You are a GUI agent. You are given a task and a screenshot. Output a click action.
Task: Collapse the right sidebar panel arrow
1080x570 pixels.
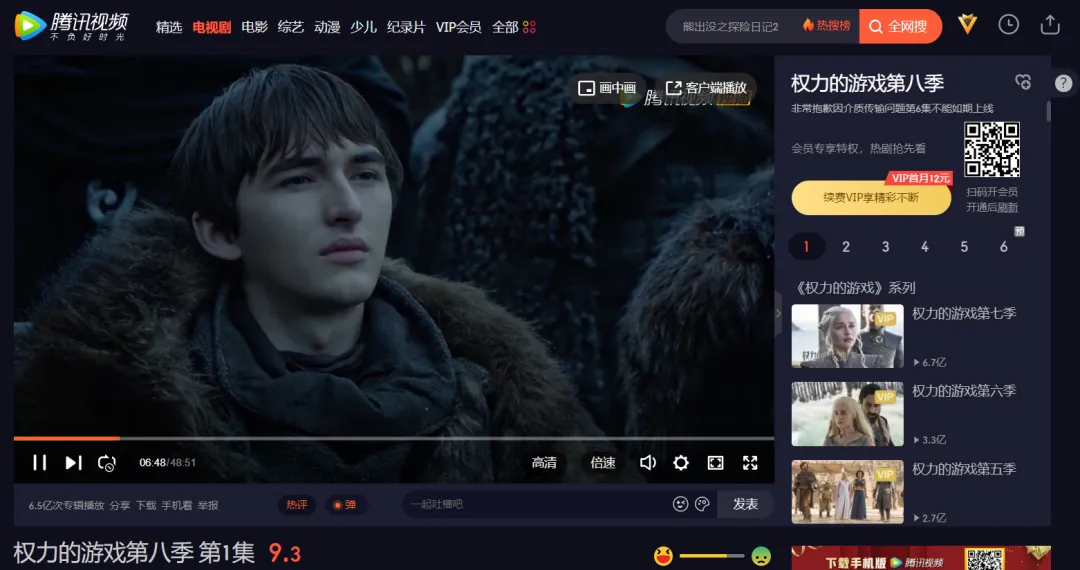pos(778,313)
